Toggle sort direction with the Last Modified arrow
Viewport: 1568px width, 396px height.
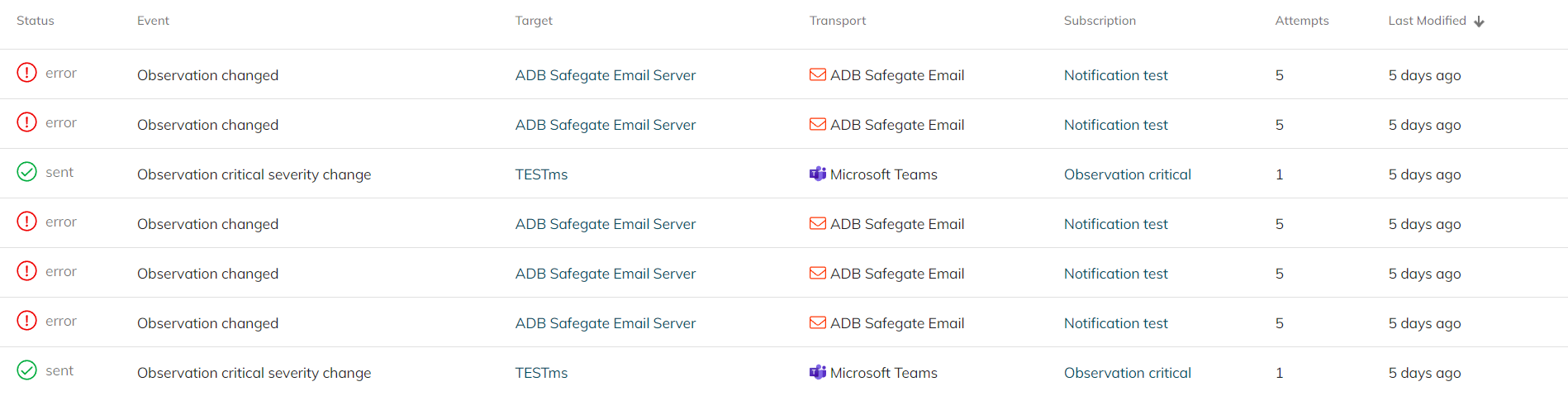click(x=1479, y=21)
